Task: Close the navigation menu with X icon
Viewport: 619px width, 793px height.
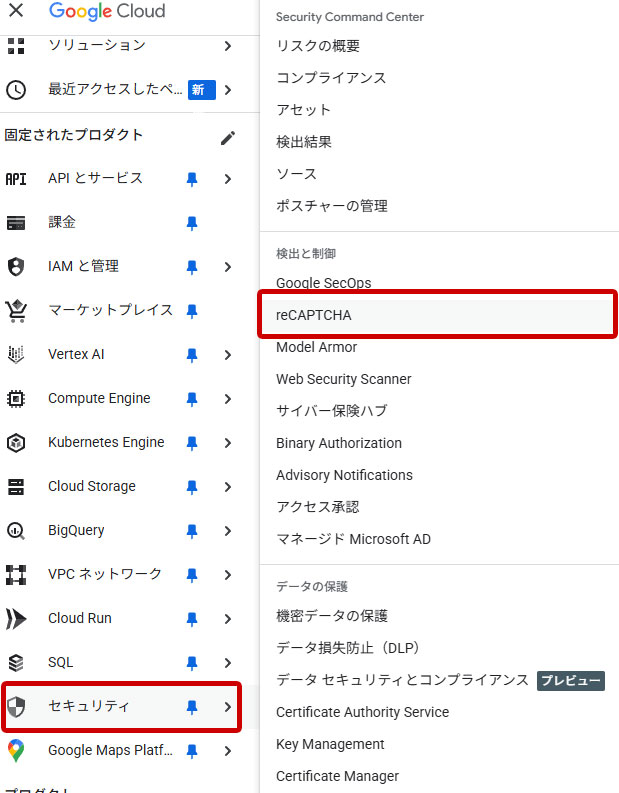Action: point(16,10)
